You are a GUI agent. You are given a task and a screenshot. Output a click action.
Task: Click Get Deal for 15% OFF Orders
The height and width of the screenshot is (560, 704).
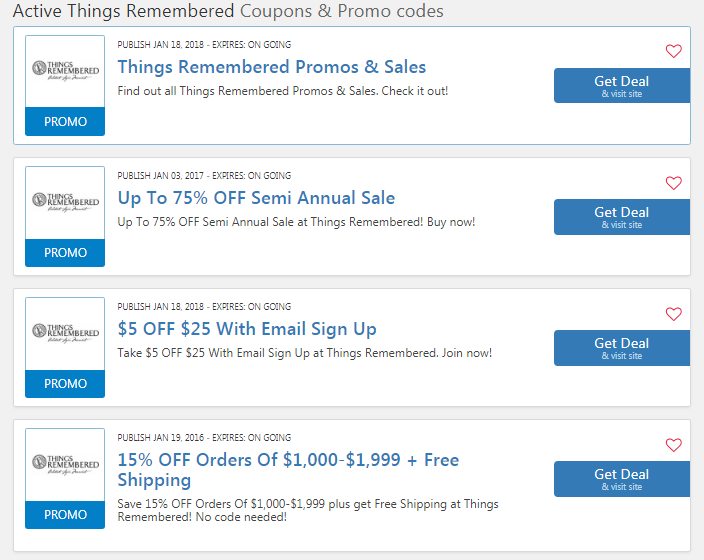[x=622, y=479]
